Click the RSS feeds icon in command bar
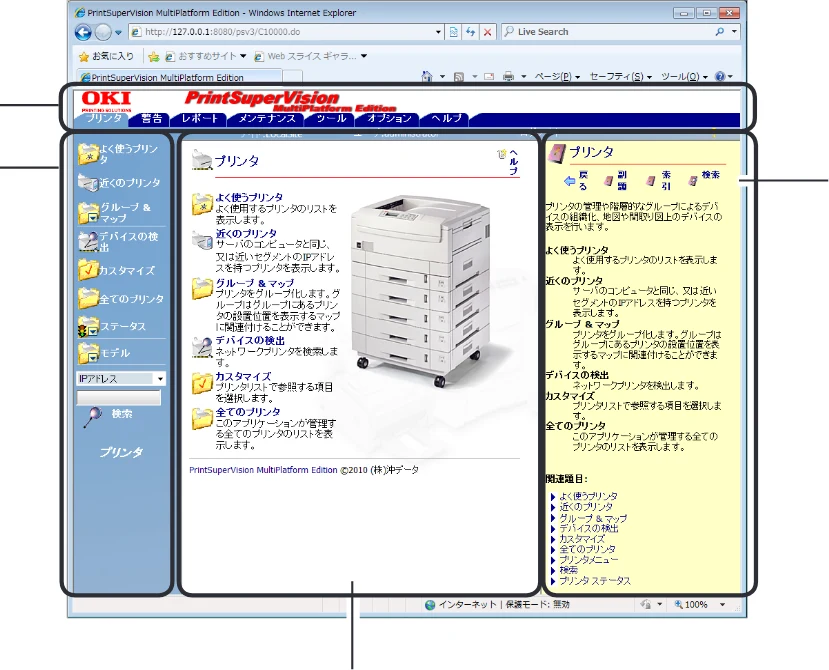Screen dimensions: 829x670 [x=459, y=77]
